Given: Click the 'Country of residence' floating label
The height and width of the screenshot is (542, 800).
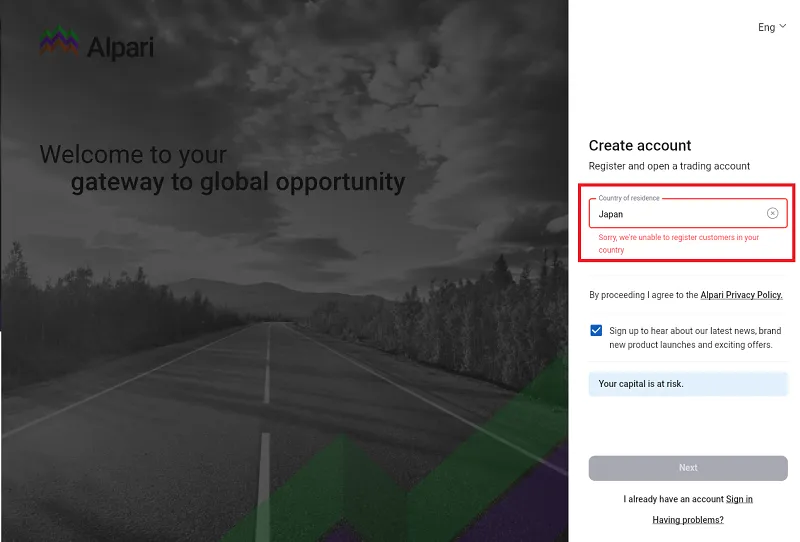Looking at the screenshot, I should pos(629,198).
